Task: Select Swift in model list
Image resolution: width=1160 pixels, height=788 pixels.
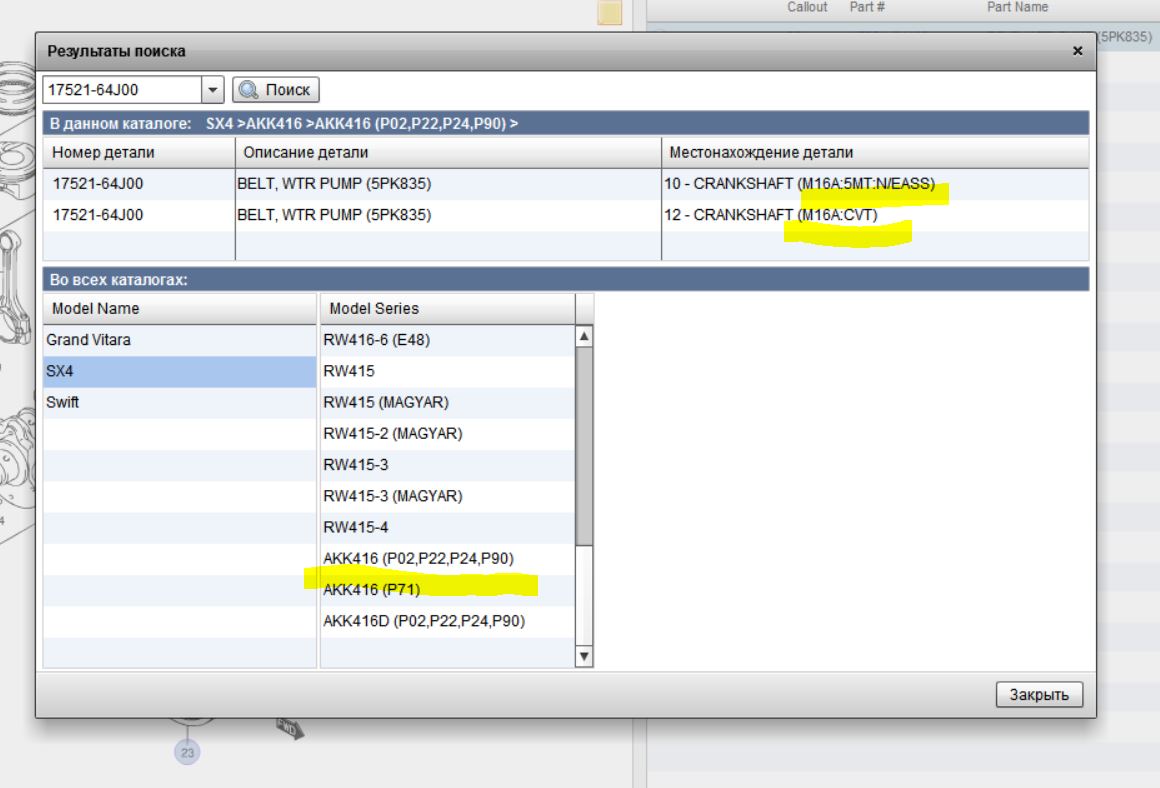Action: click(x=66, y=402)
